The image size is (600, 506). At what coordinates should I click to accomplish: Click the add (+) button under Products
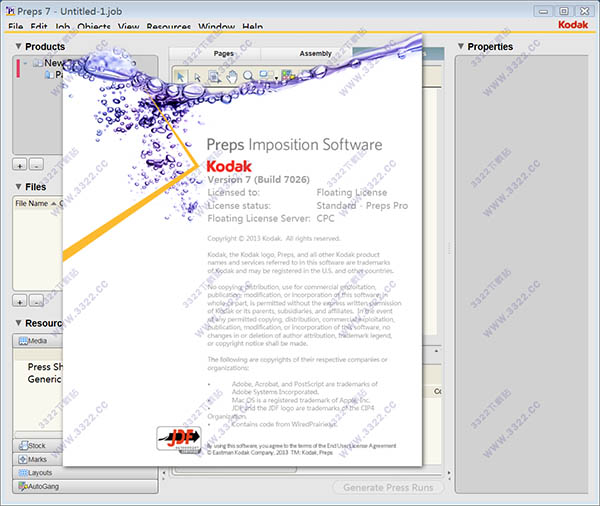point(20,164)
